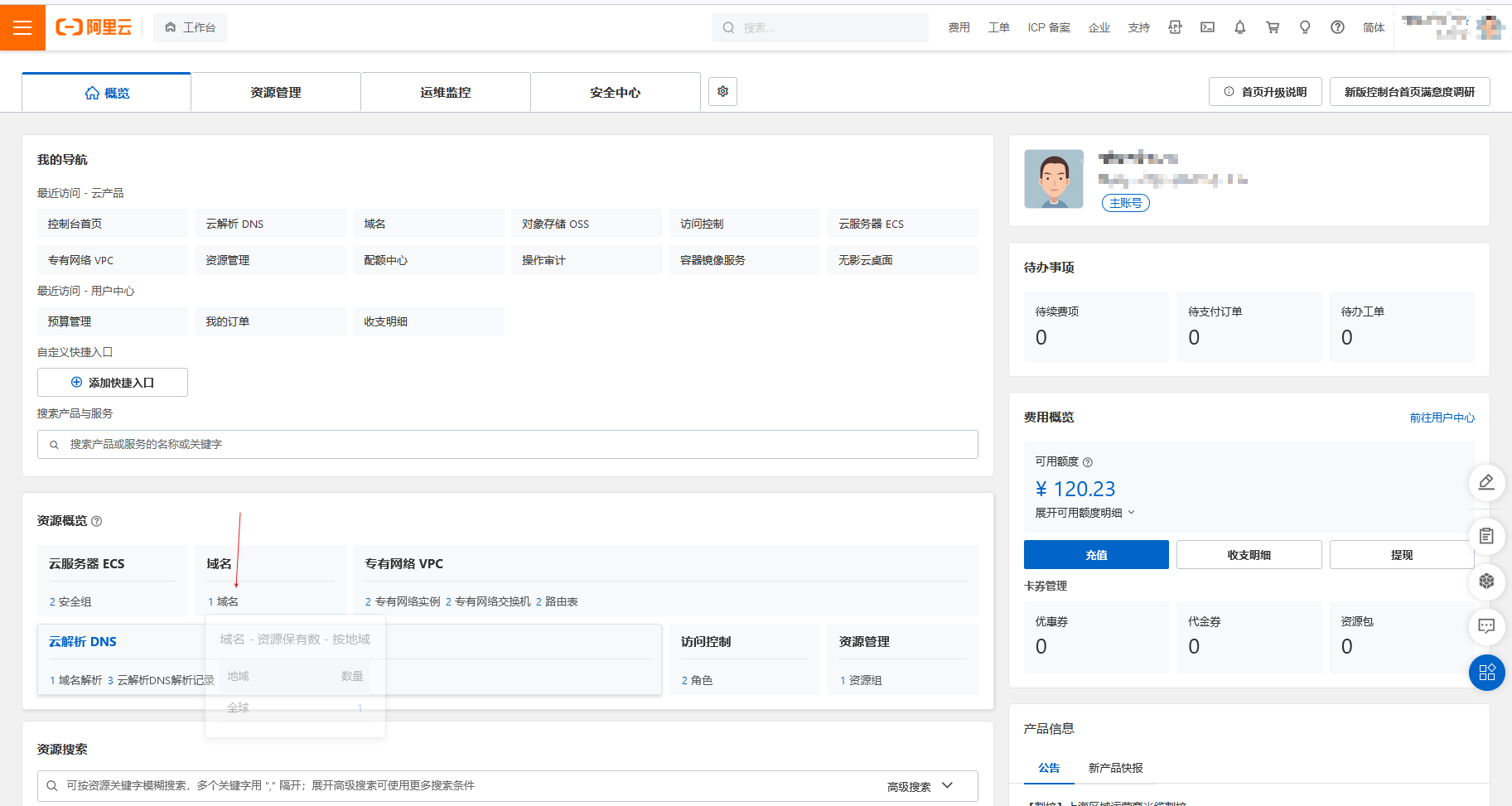The height and width of the screenshot is (806, 1512).
Task: Switch to 资源管理 tab
Action: point(276,93)
